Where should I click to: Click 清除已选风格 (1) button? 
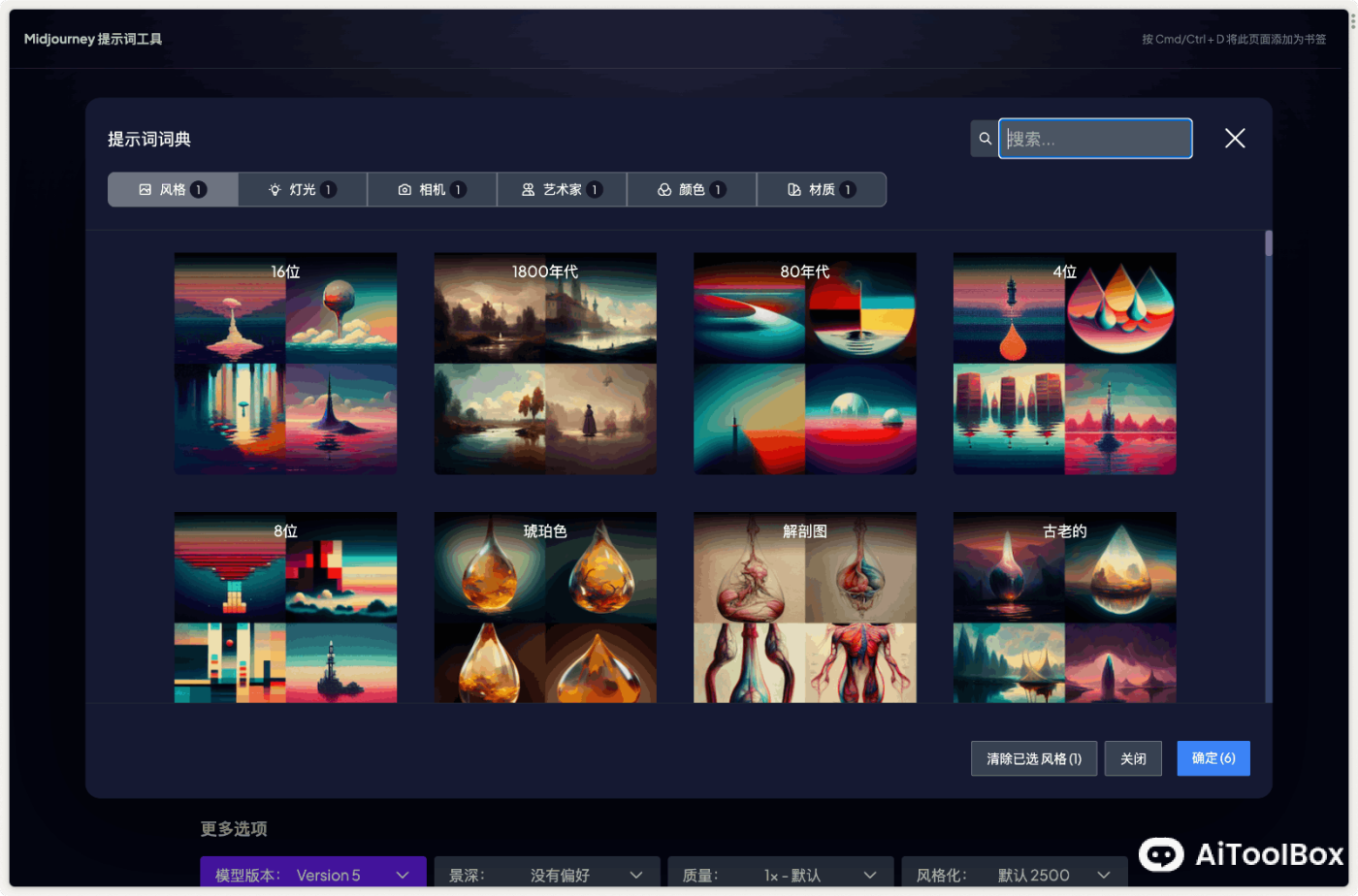(x=1034, y=758)
